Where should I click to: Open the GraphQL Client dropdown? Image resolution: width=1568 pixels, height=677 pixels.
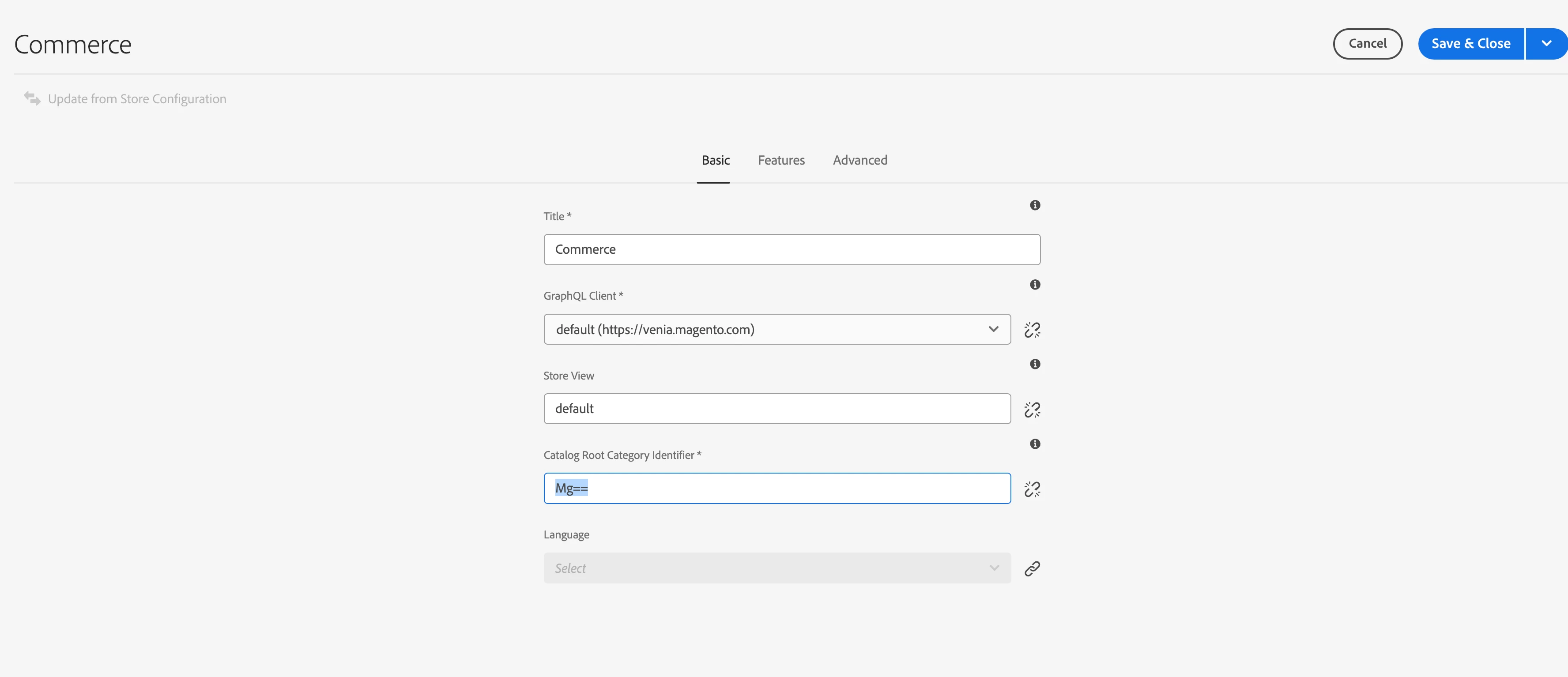point(776,329)
